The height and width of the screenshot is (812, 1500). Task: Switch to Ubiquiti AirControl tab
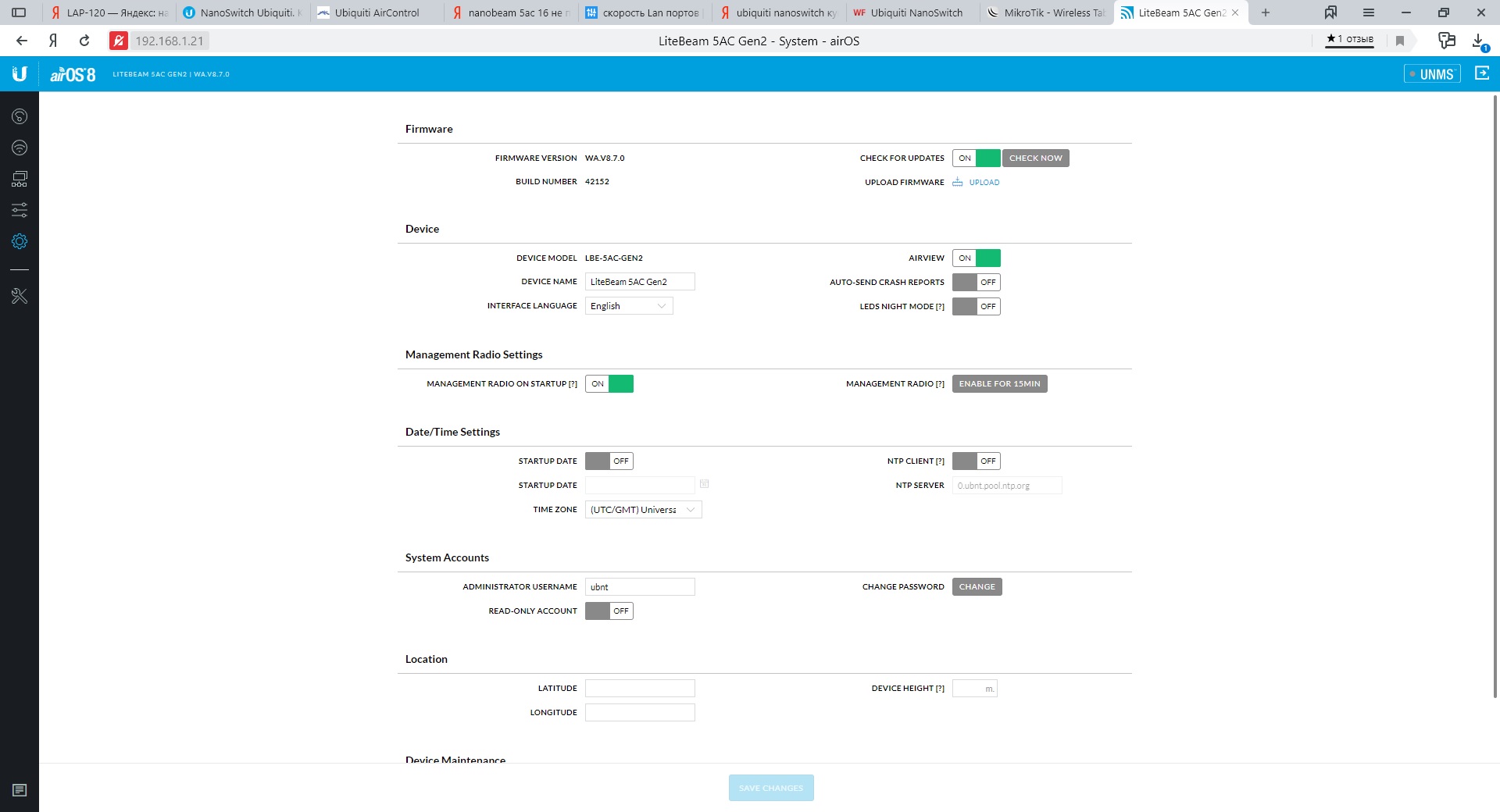377,12
